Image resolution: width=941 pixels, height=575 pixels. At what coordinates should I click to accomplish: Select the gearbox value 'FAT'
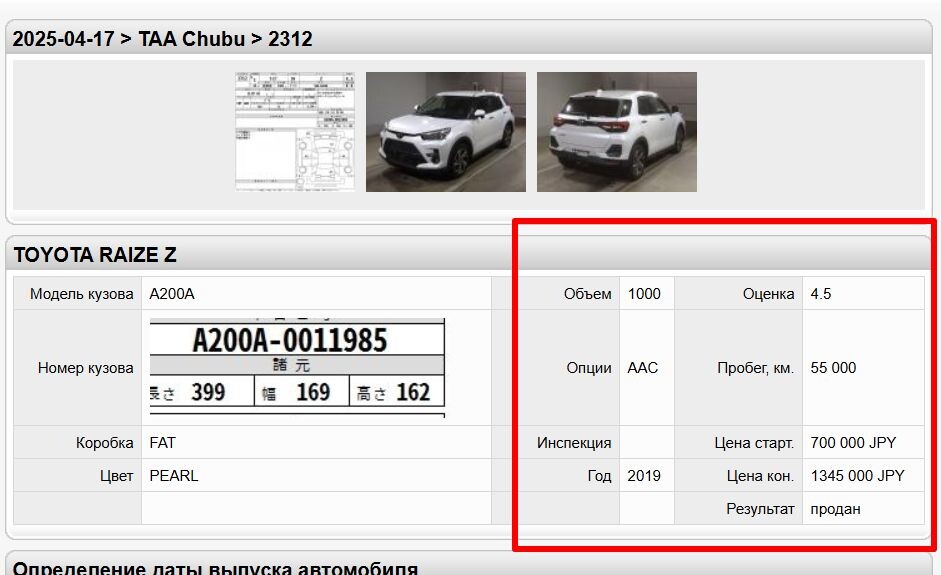click(x=163, y=443)
